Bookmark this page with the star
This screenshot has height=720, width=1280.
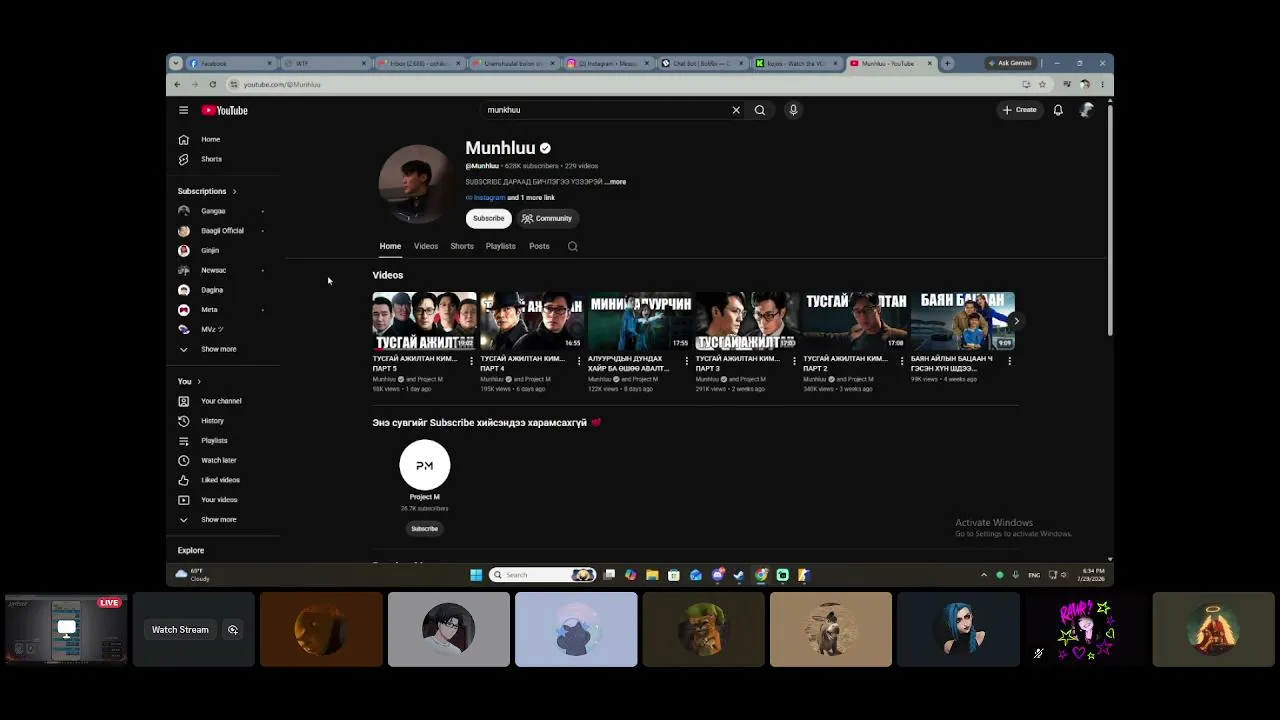click(1042, 84)
